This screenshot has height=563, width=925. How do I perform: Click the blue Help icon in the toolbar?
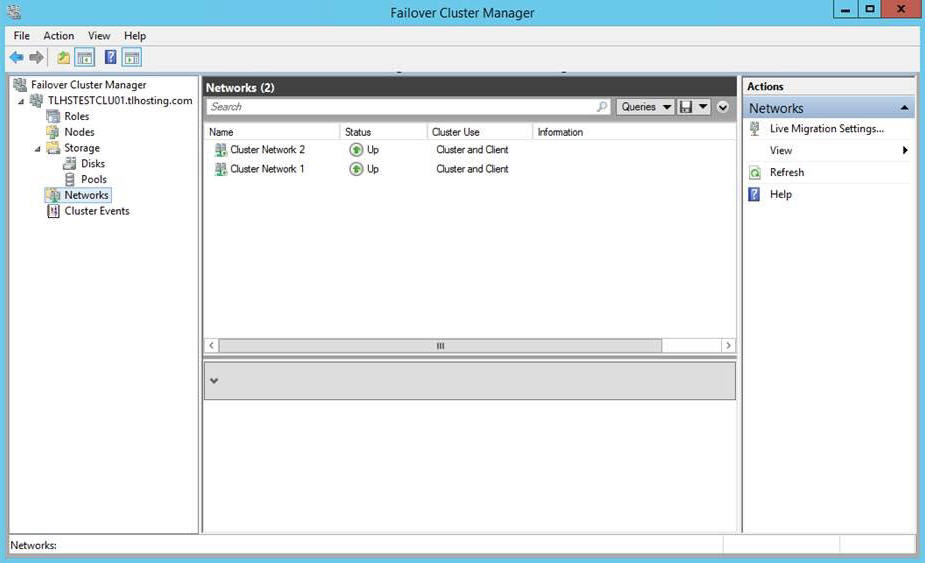click(111, 58)
